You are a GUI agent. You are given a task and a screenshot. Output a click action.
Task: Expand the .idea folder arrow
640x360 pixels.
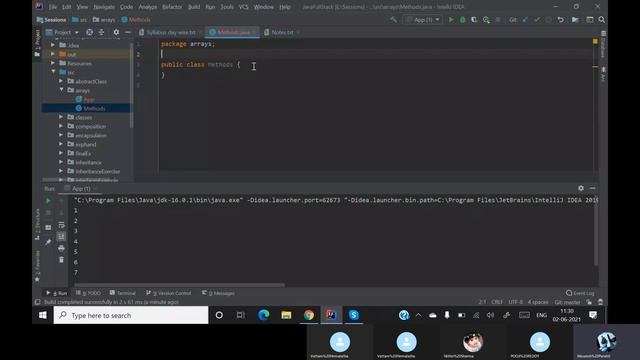click(53, 45)
